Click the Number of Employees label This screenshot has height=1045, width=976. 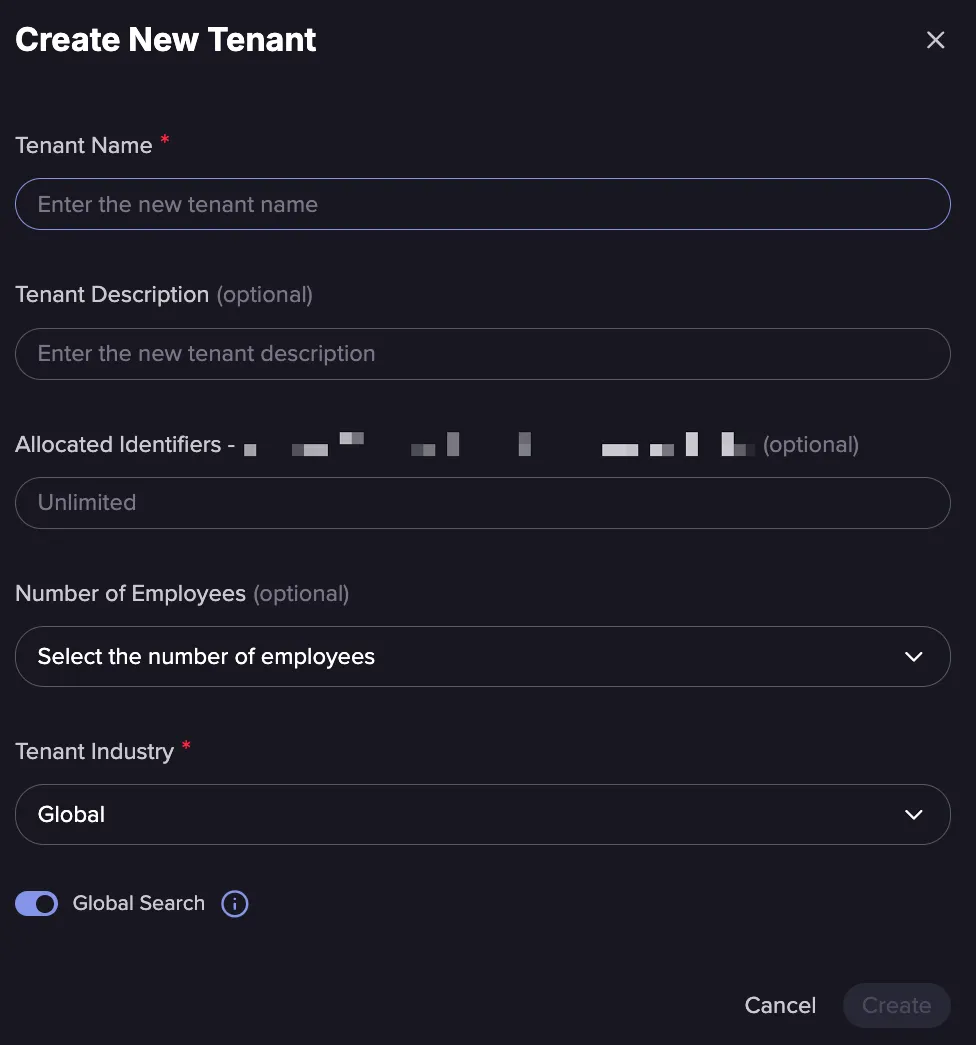pos(131,593)
